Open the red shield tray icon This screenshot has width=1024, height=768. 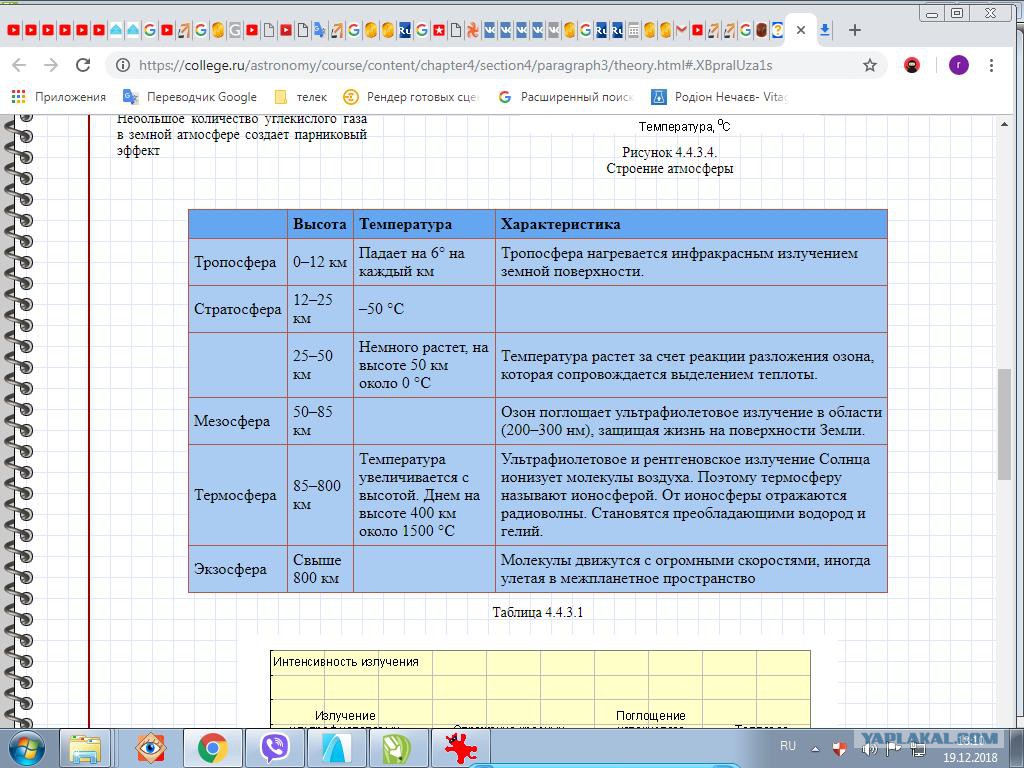pos(840,748)
